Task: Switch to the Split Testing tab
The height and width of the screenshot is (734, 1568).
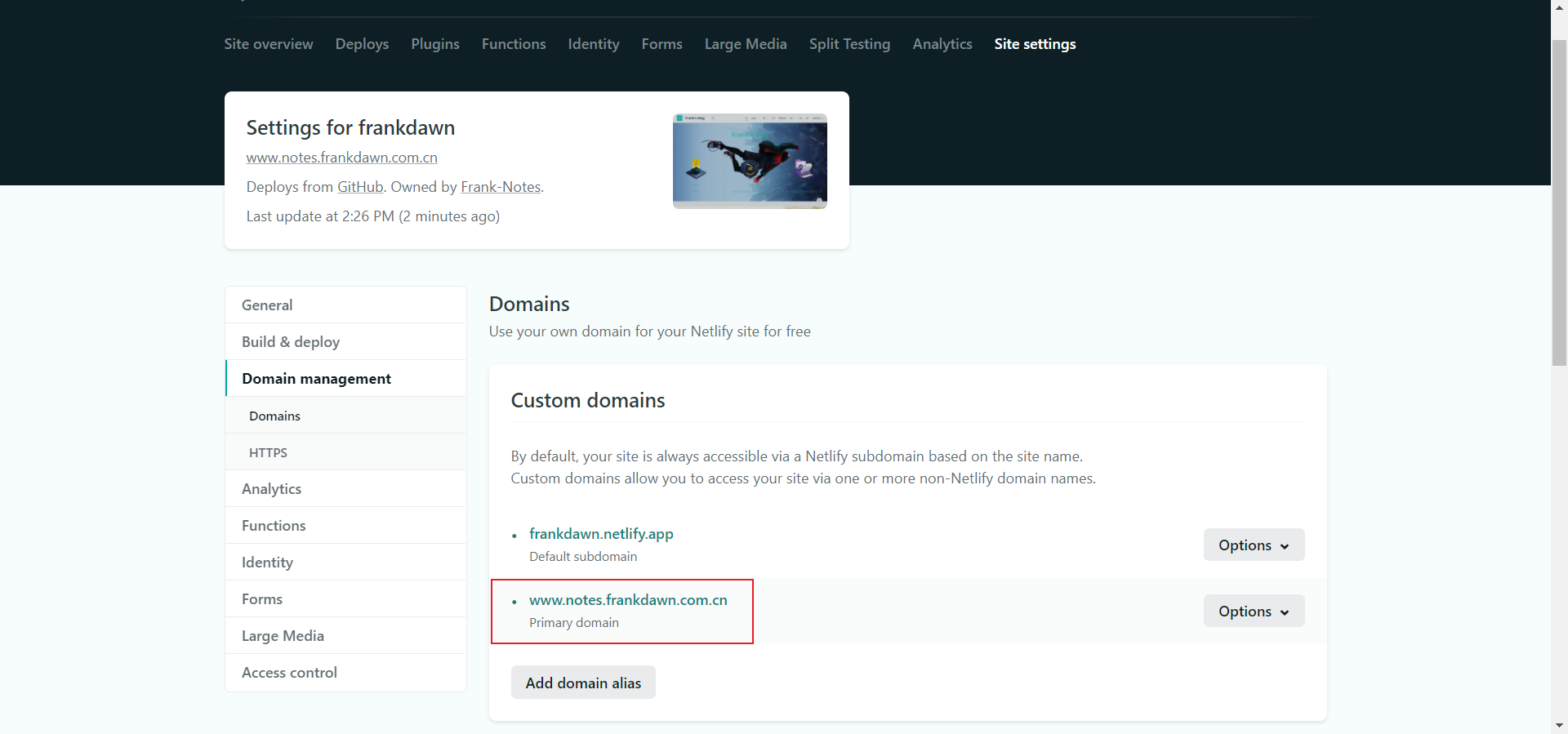Action: click(x=850, y=44)
